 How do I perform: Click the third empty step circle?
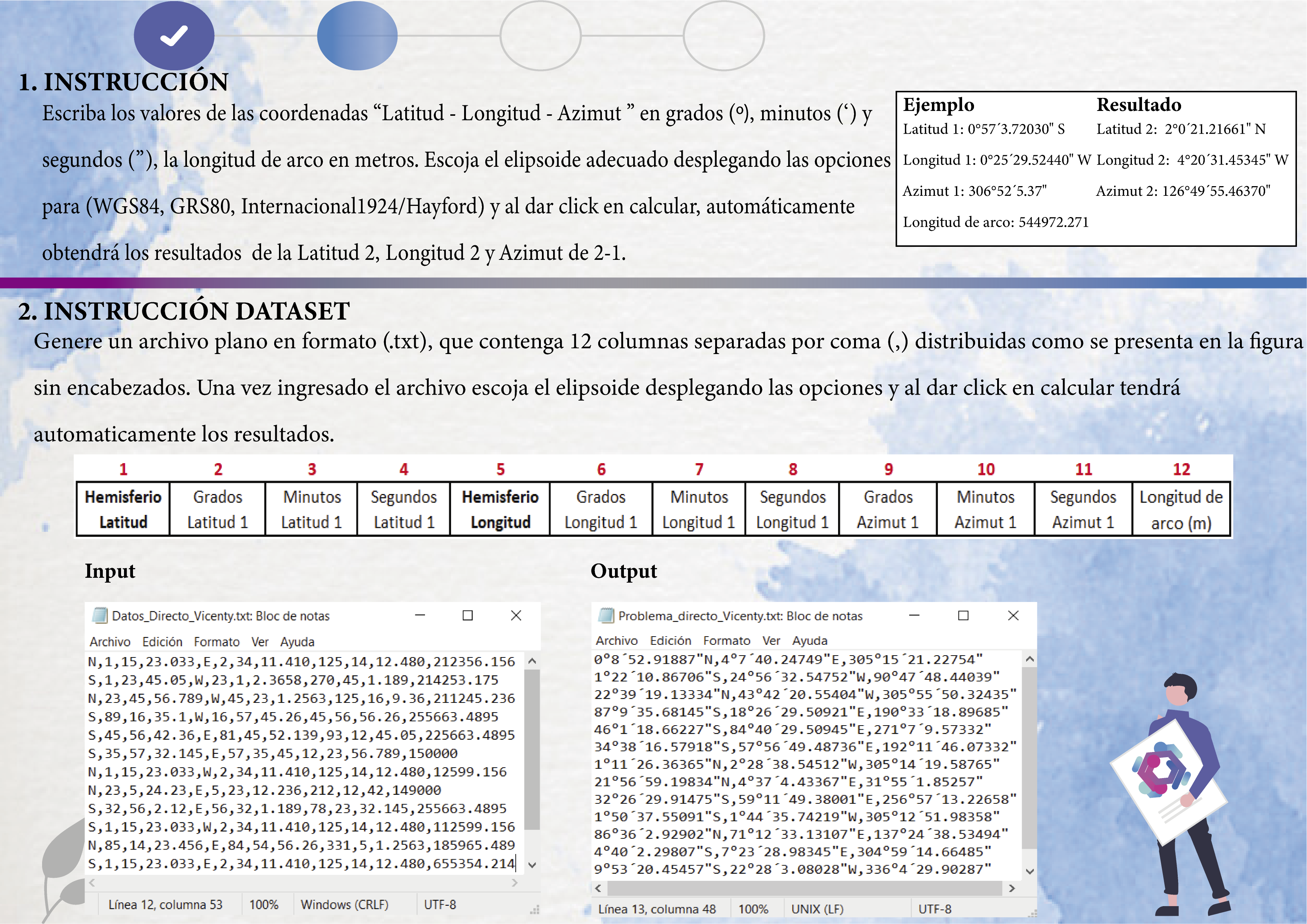(540, 35)
